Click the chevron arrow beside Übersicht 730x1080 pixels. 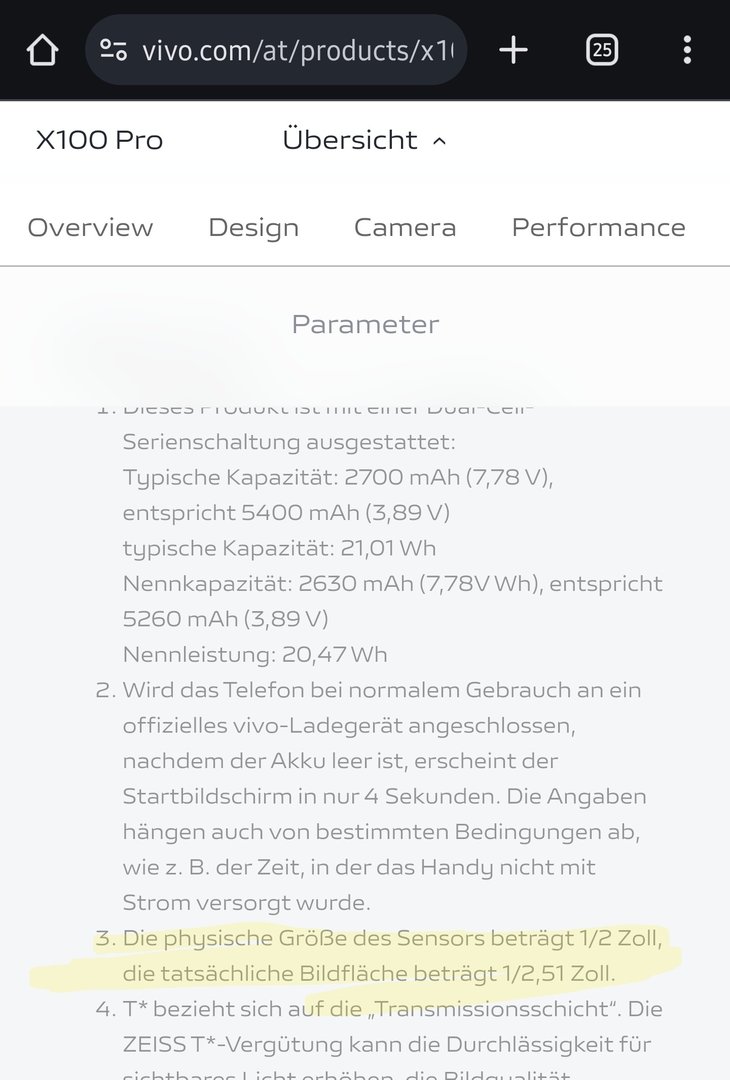(439, 141)
